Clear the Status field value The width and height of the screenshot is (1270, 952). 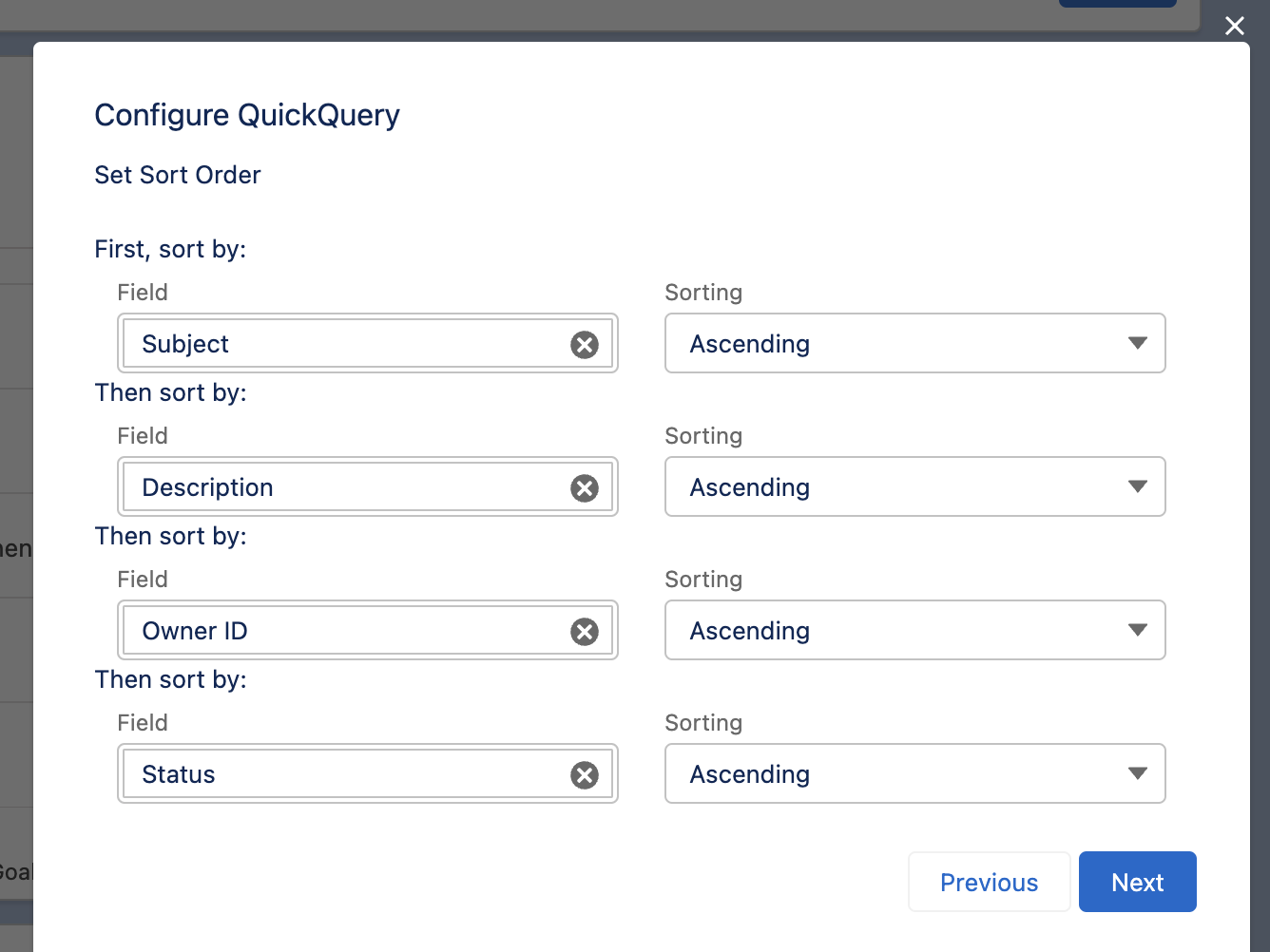pyautogui.click(x=584, y=774)
